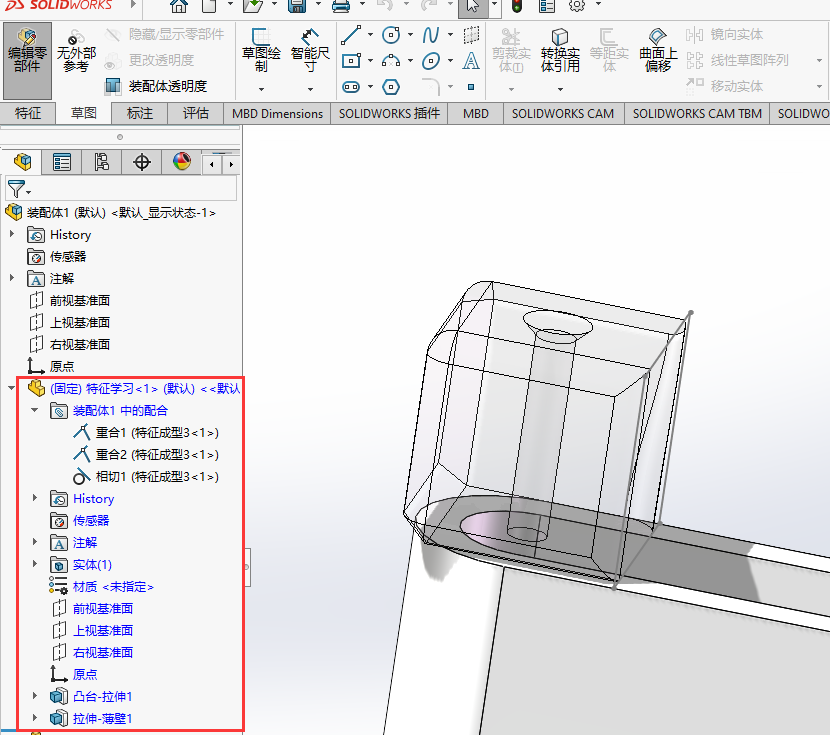Open the PropertyManager tab

pyautogui.click(x=62, y=162)
